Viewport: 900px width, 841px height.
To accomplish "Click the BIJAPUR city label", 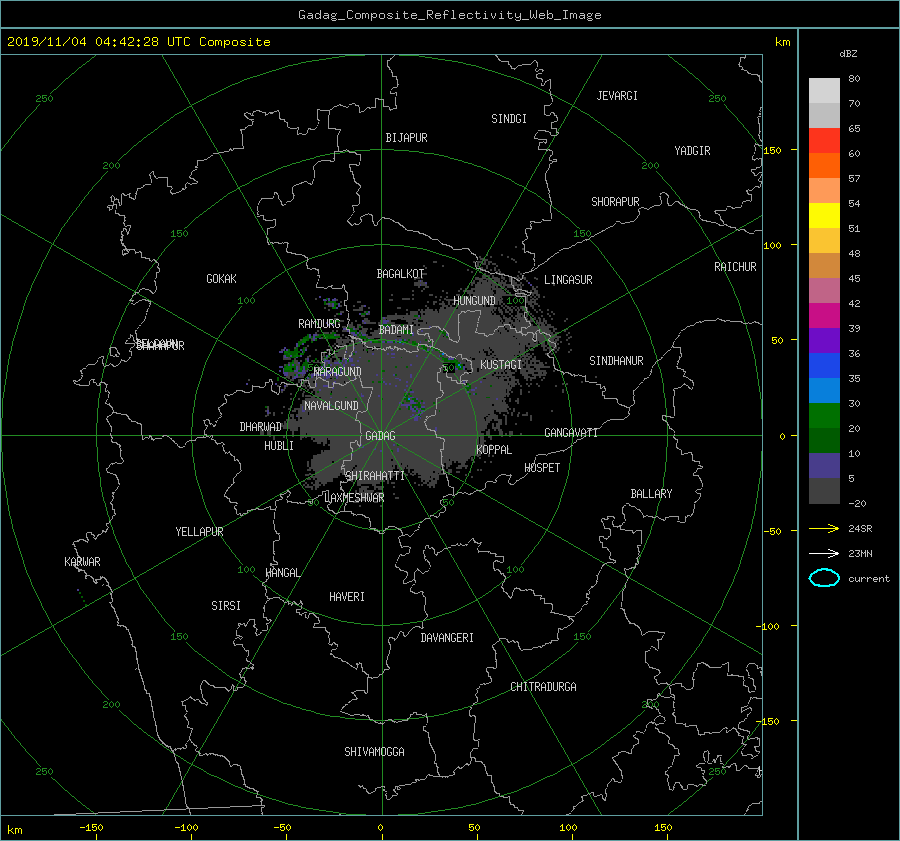I will tap(406, 138).
